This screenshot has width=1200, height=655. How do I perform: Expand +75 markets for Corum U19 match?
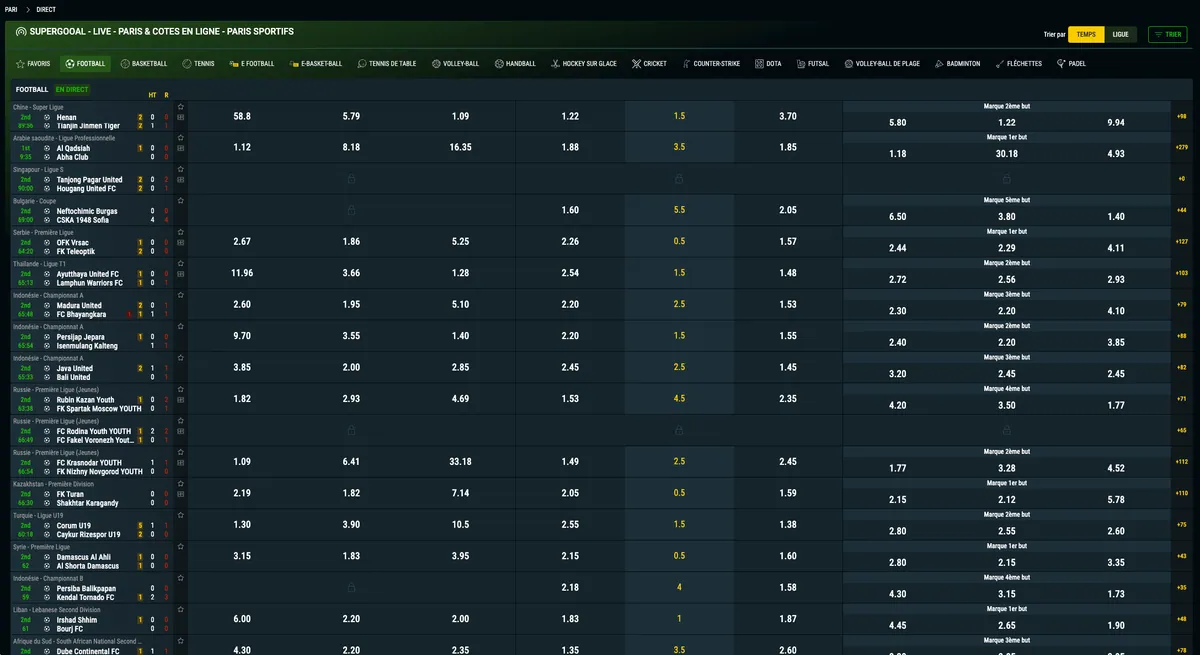tap(1182, 524)
